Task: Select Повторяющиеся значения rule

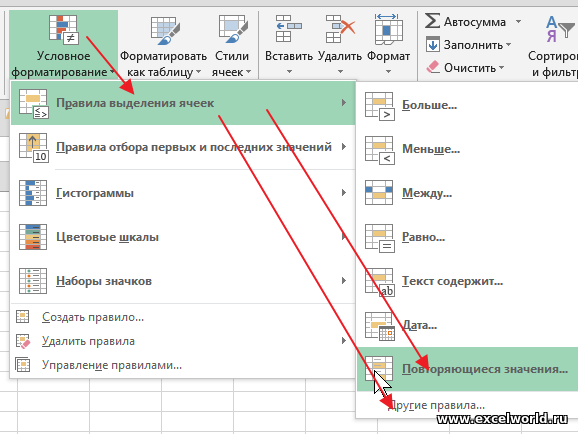Action: pyautogui.click(x=467, y=369)
